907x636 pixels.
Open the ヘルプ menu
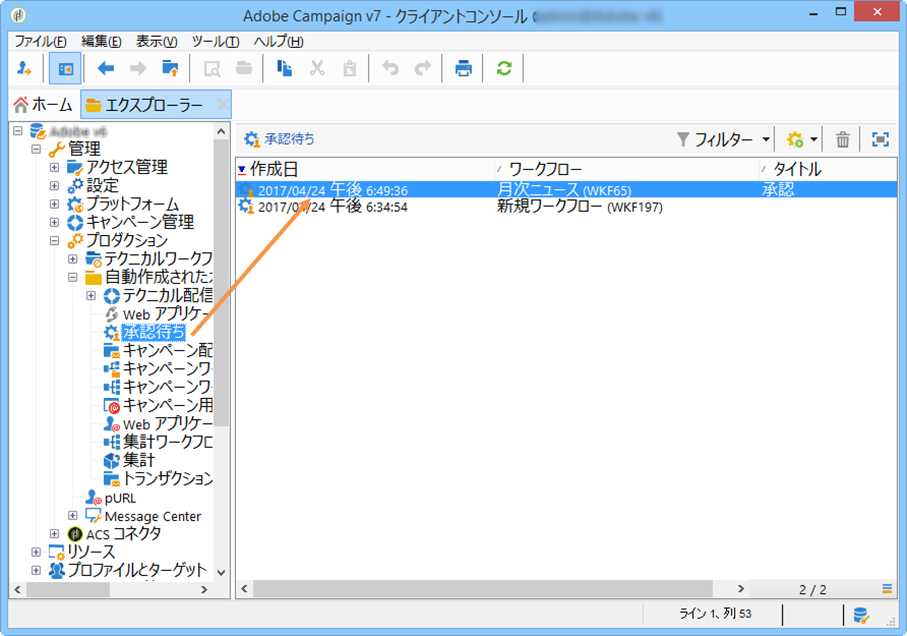(278, 42)
